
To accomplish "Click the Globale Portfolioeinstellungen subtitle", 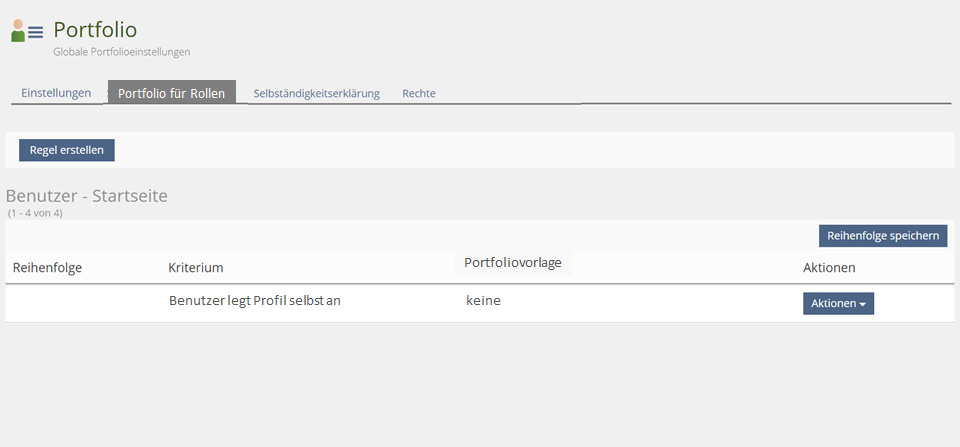I will (121, 51).
